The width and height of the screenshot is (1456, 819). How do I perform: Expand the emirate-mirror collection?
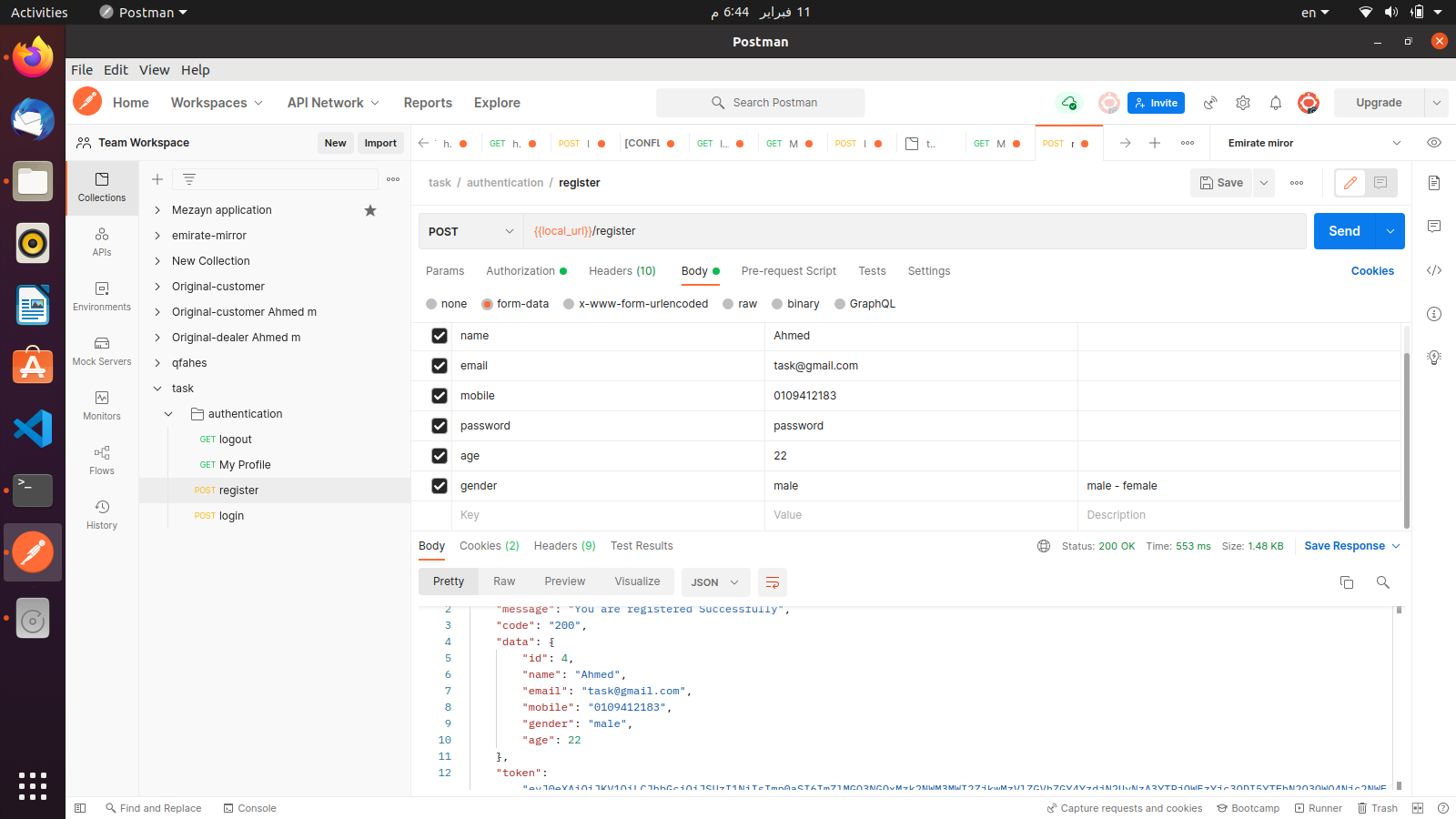tap(157, 236)
